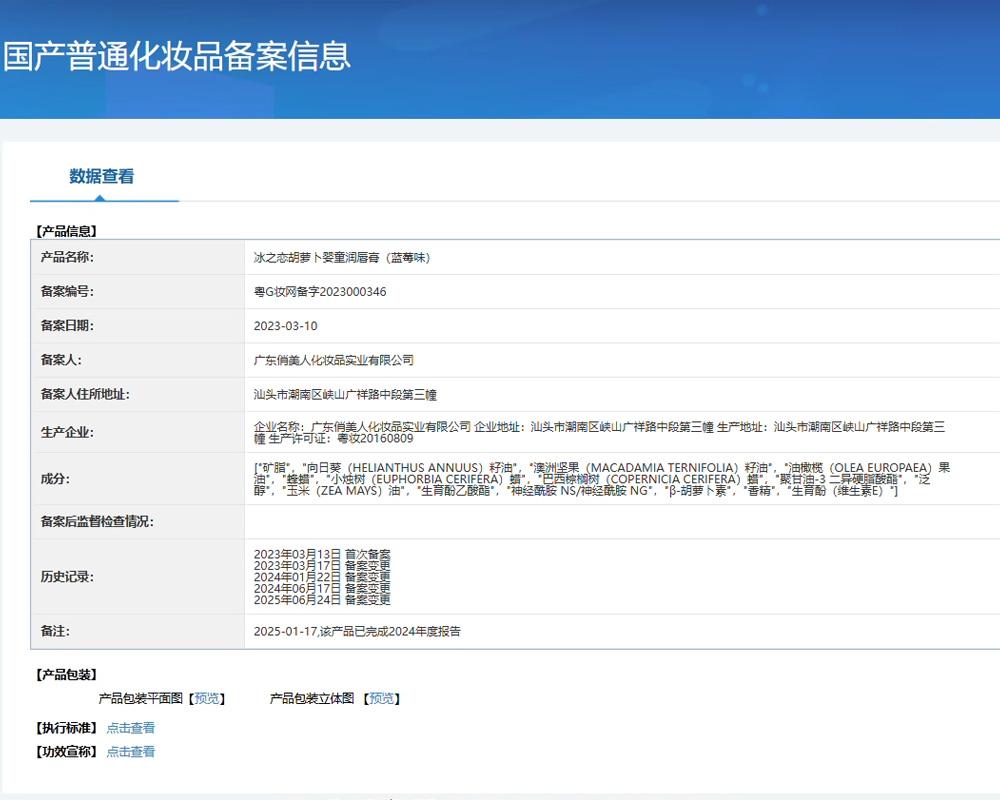1000x800 pixels.
Task: Click the empty 备案后监督检查情况 value cell
Action: pos(620,522)
